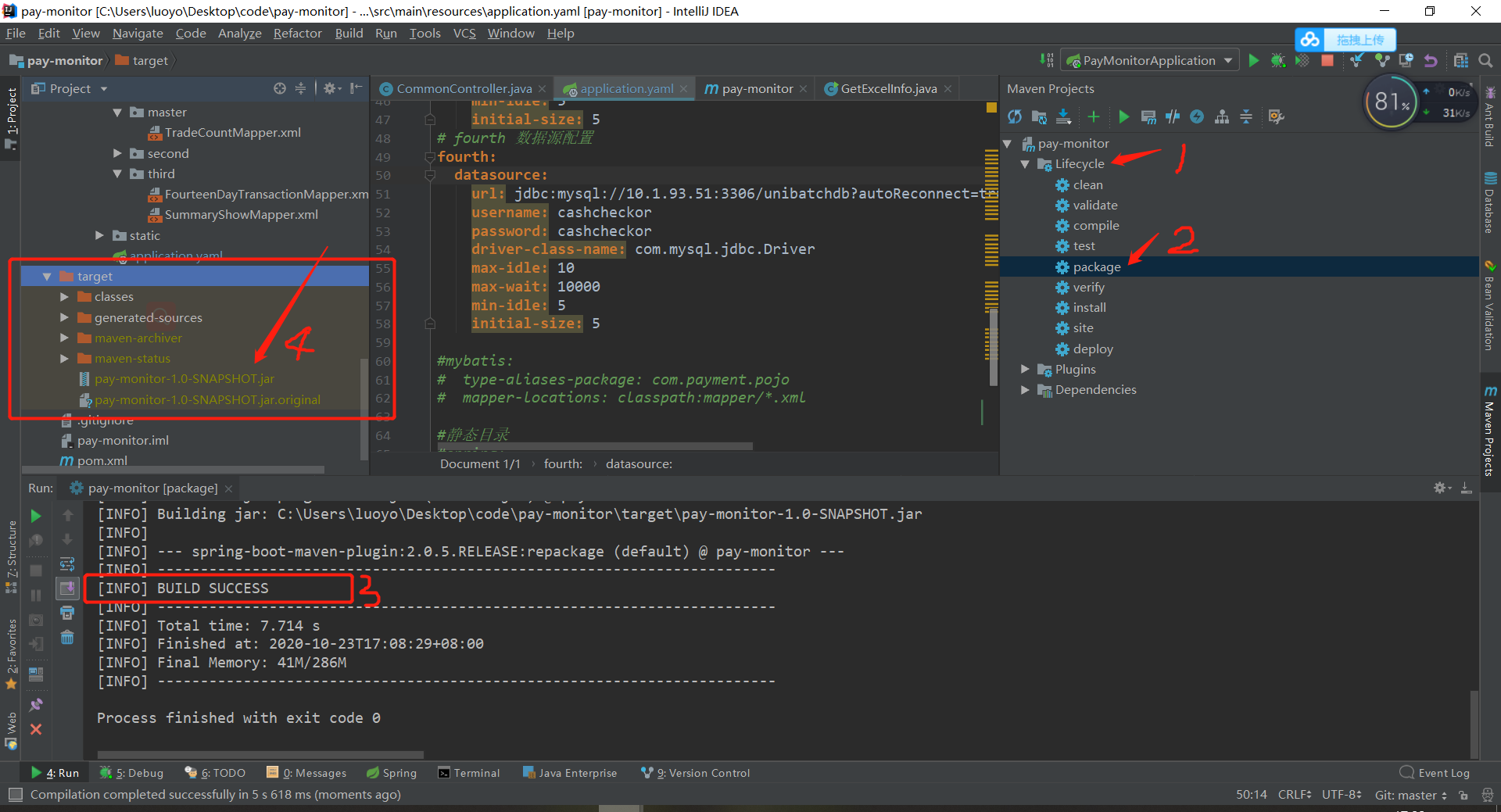Viewport: 1501px width, 812px height.
Task: Start debugging with the bug icon
Action: [x=1278, y=61]
